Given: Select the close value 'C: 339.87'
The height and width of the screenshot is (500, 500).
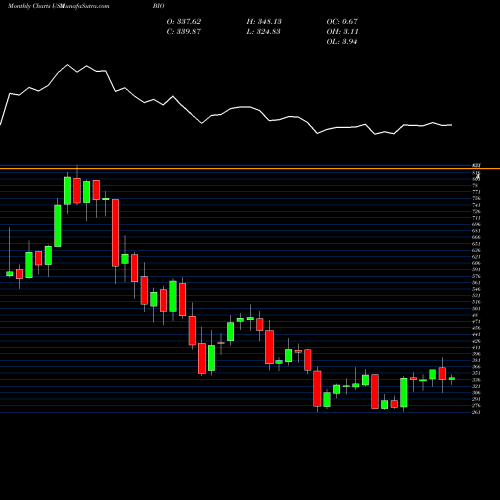Looking at the screenshot, I should [x=184, y=31].
